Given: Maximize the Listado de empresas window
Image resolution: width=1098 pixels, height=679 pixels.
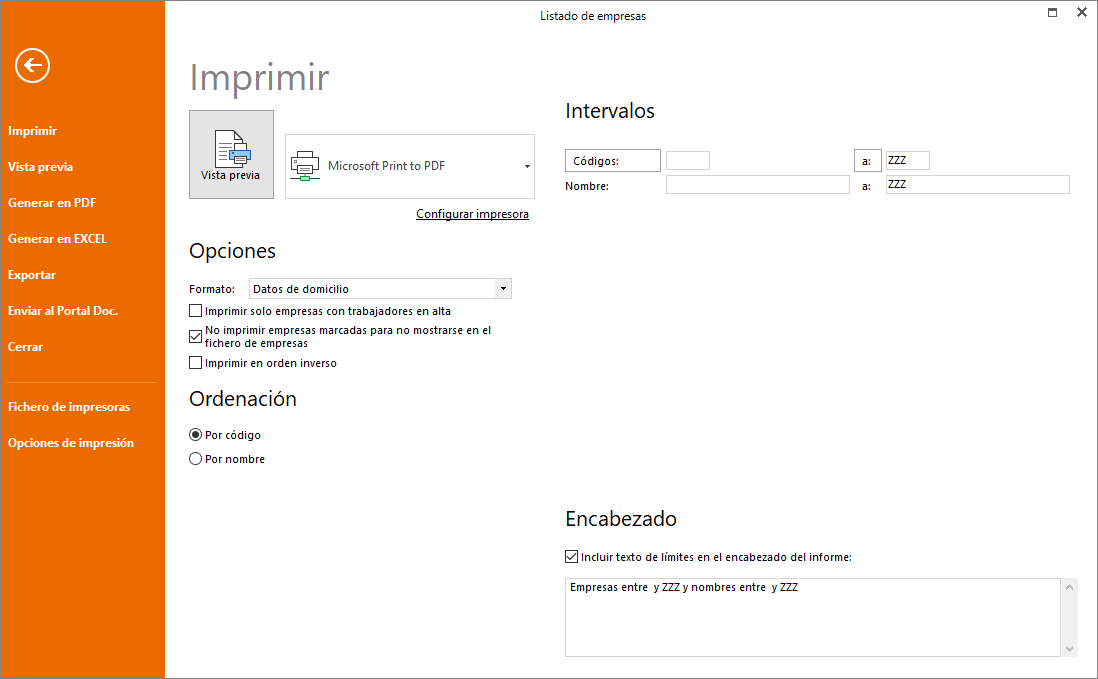Looking at the screenshot, I should 1052,13.
